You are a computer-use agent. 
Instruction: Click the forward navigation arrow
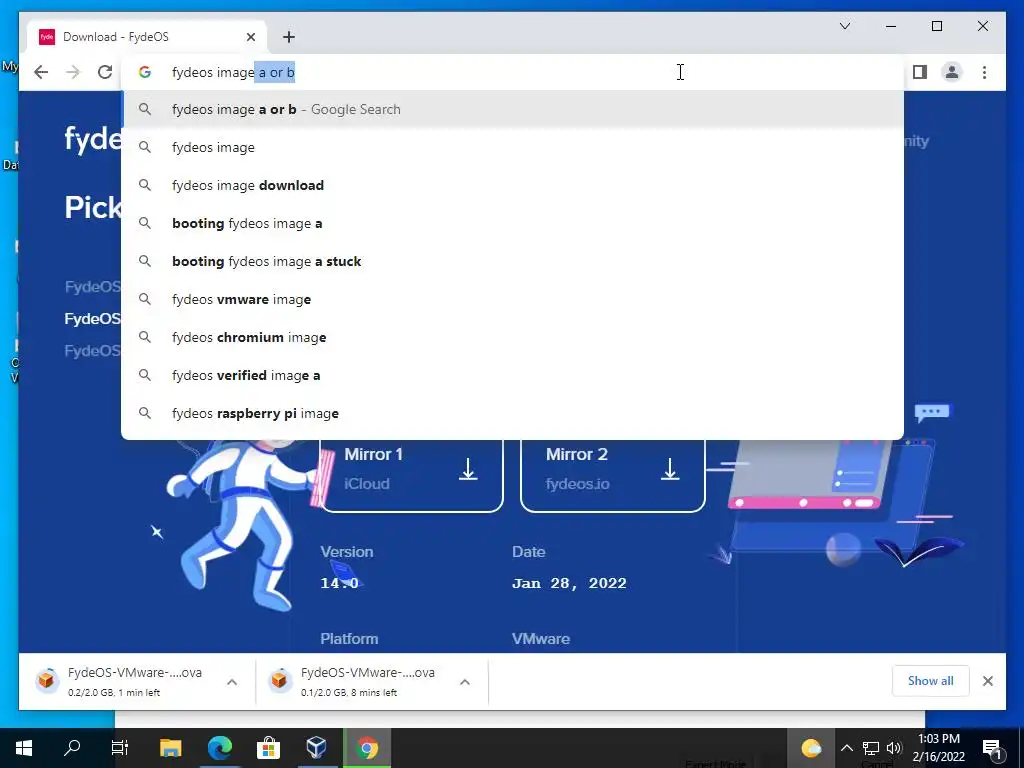[73, 72]
